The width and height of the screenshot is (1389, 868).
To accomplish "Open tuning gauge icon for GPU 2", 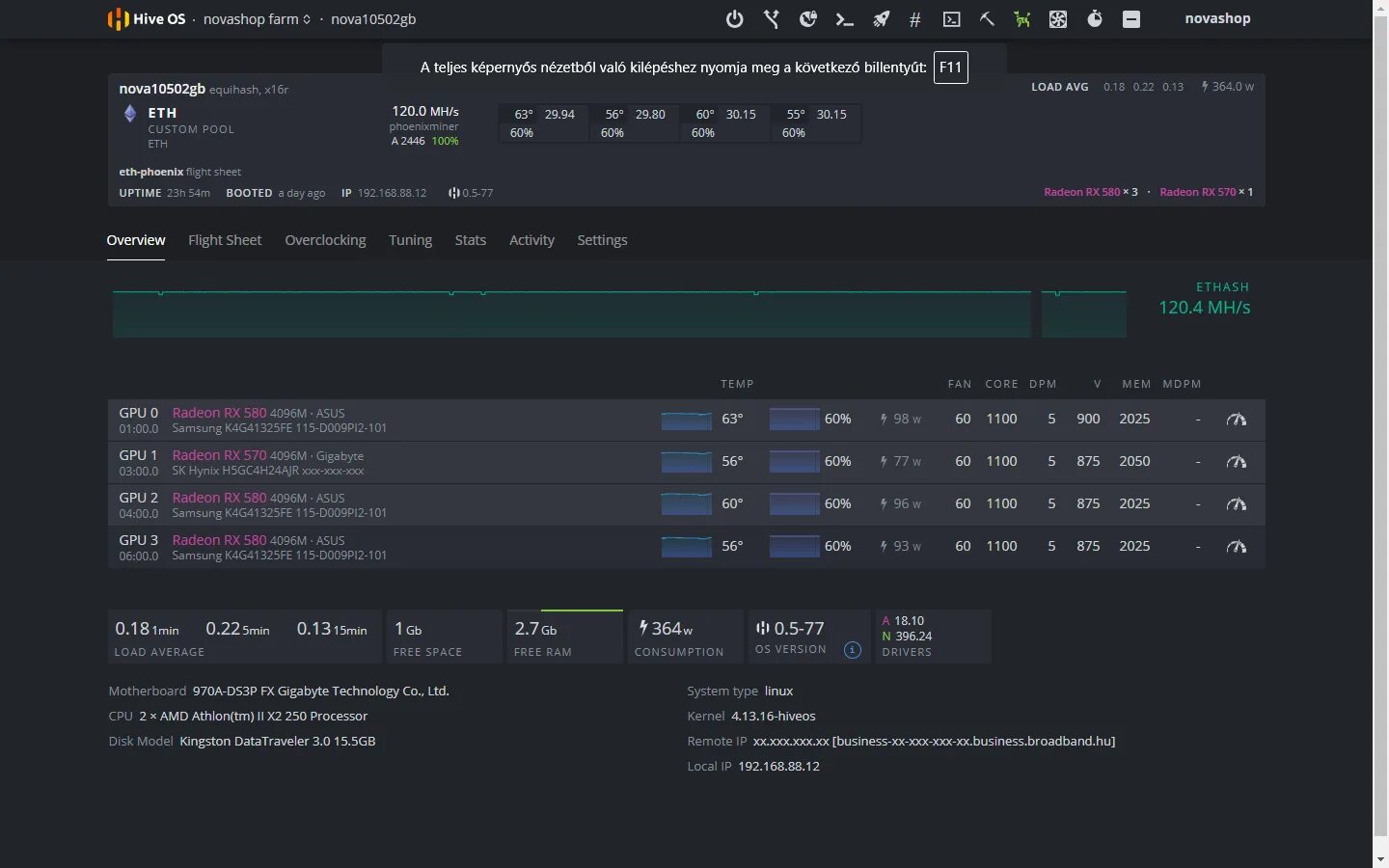I will (1237, 504).
